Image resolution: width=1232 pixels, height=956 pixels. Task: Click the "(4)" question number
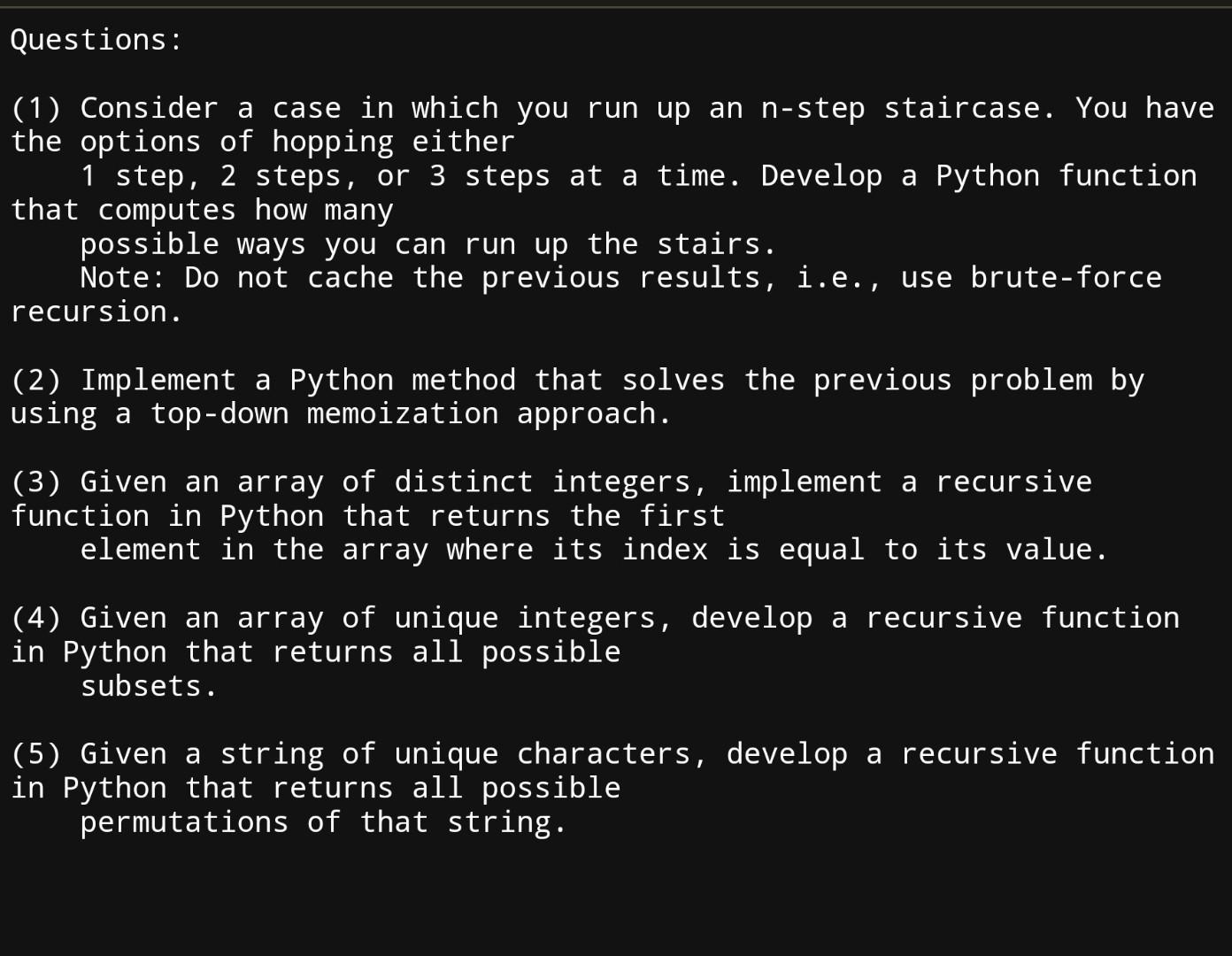tap(36, 618)
